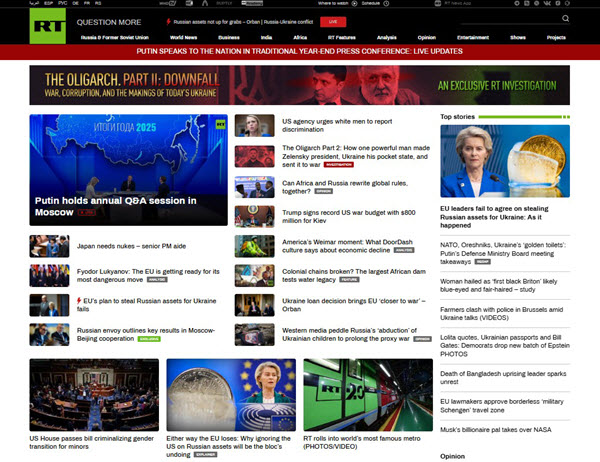
Task: Open Putin year-end press conference live updates banner
Action: [299, 49]
